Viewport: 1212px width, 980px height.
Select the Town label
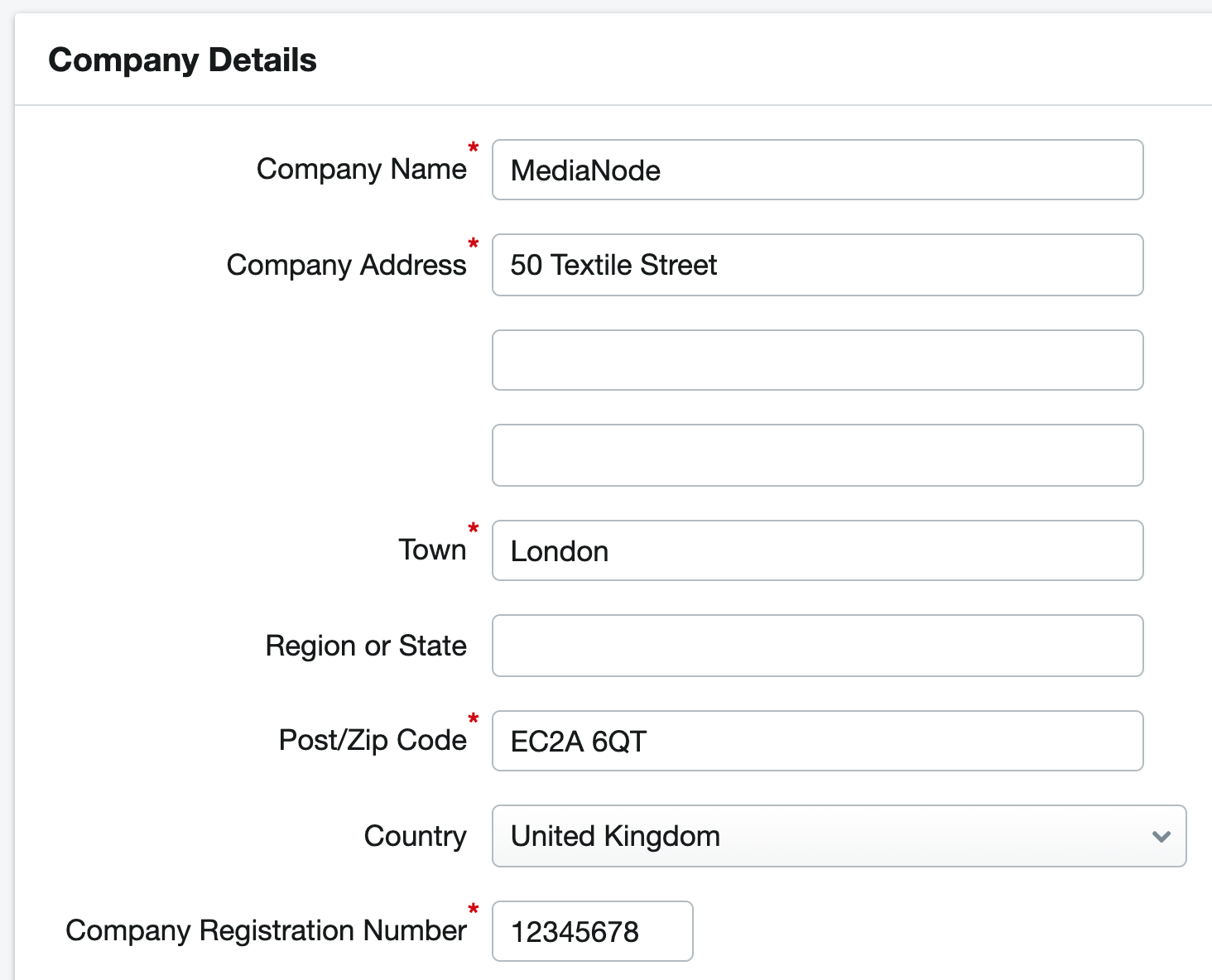[x=432, y=550]
